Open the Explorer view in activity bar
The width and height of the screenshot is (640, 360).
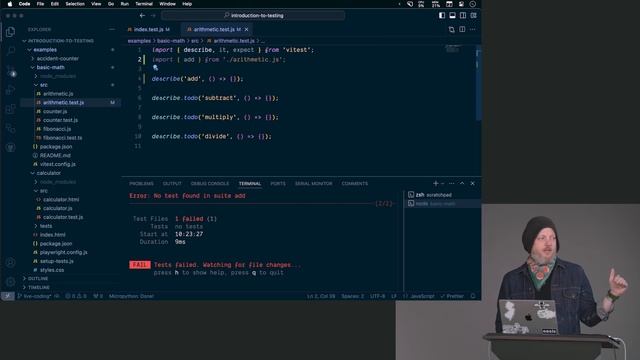11,32
